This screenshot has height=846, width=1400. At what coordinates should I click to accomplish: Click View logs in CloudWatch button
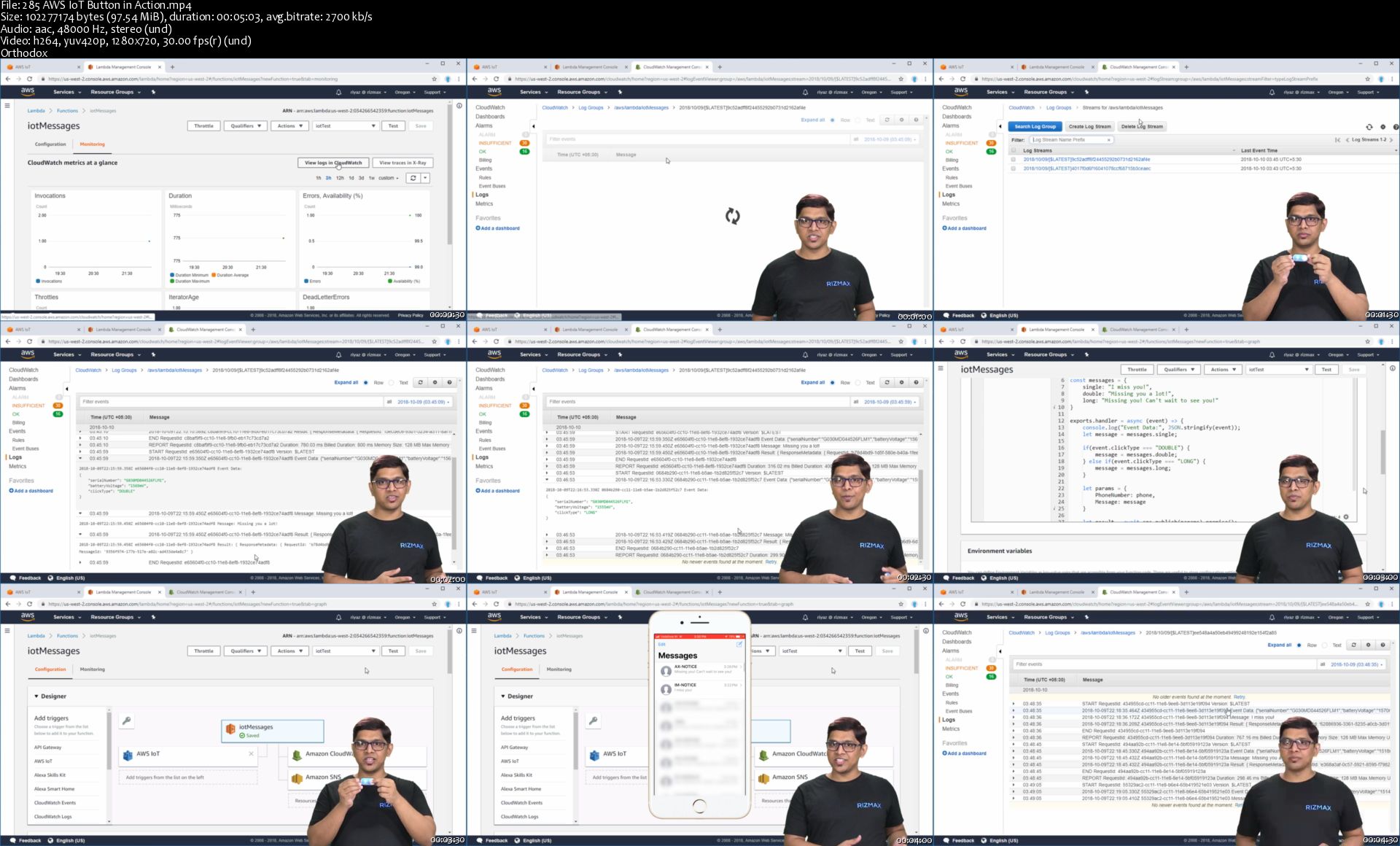(x=333, y=163)
